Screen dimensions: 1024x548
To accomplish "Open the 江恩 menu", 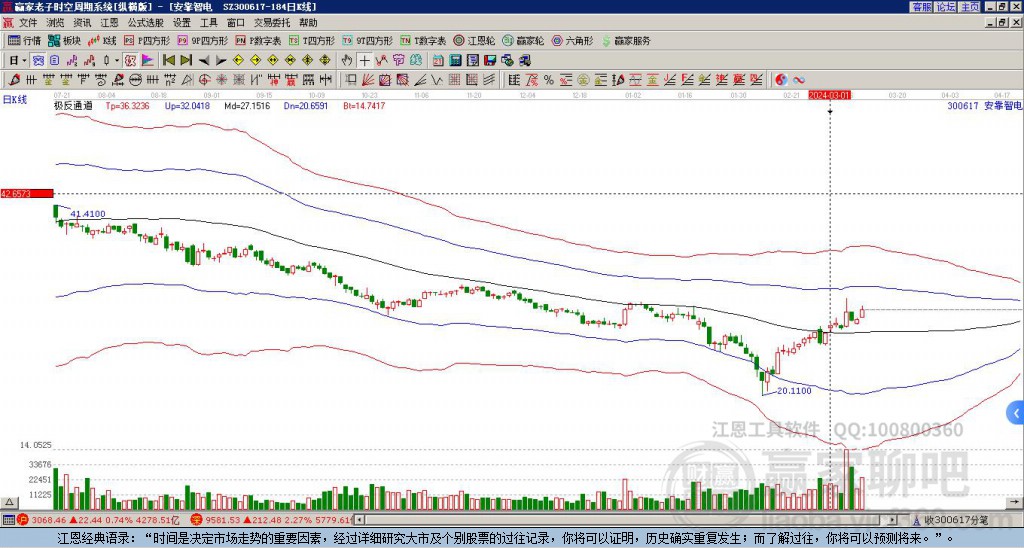I will click(110, 23).
